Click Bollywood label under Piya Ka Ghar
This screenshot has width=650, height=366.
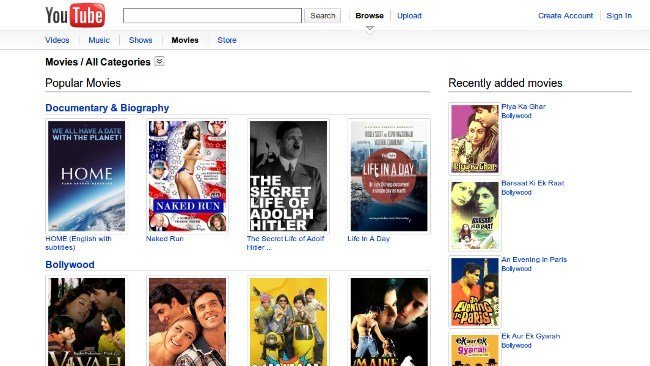pos(517,116)
